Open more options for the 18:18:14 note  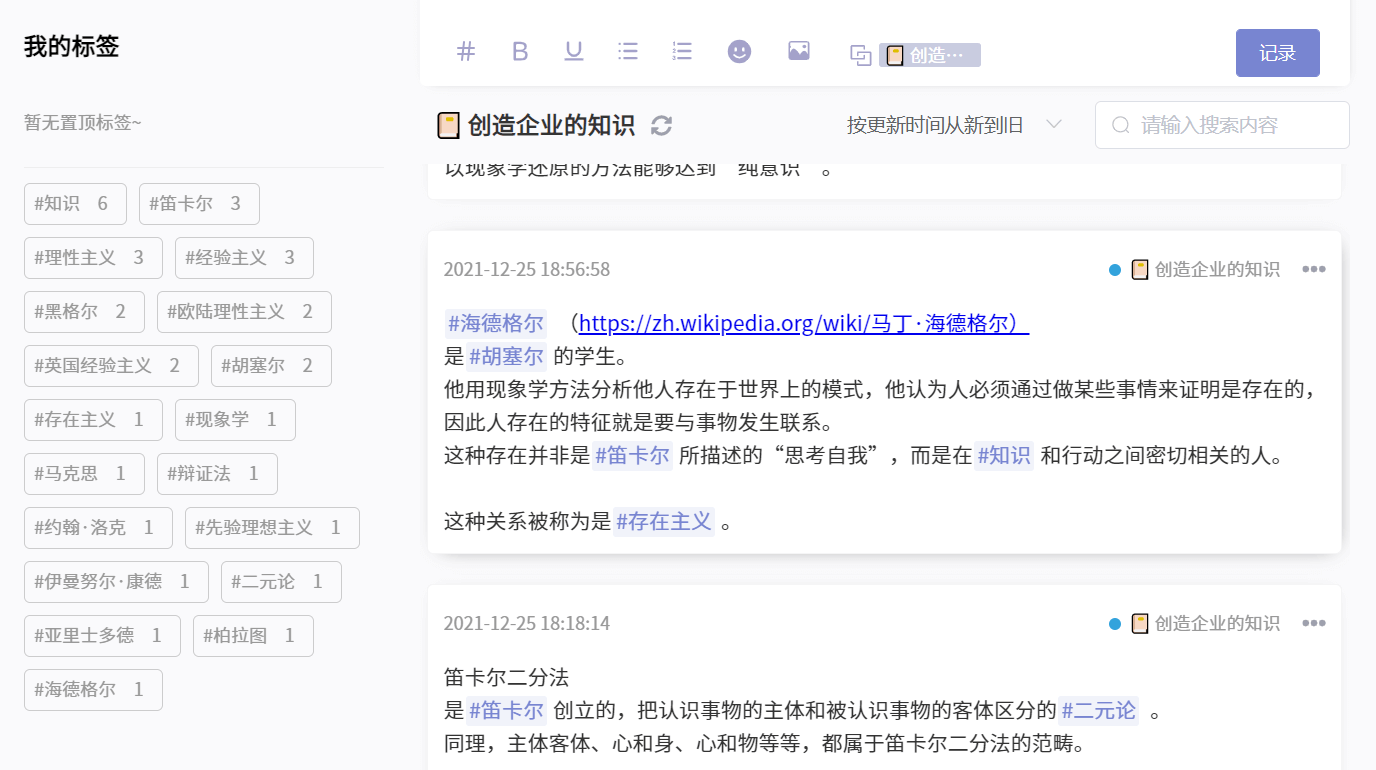[1314, 623]
